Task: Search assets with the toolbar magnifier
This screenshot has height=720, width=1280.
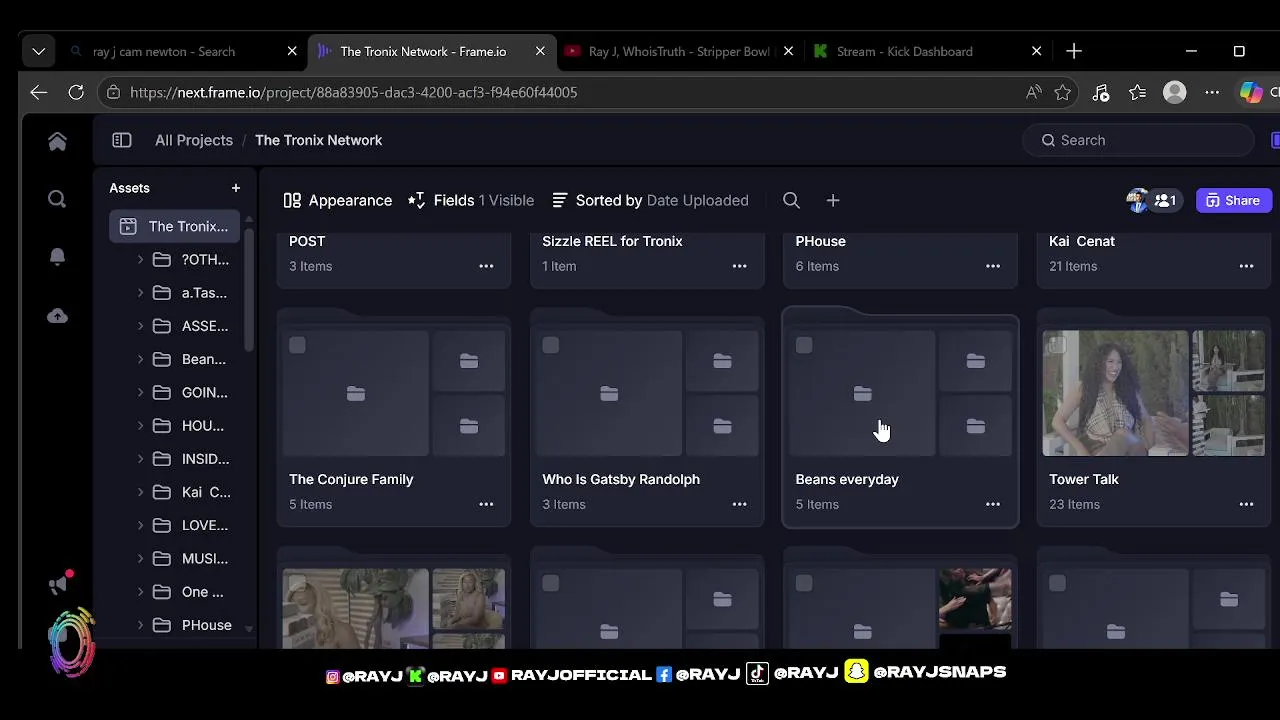Action: [x=791, y=200]
